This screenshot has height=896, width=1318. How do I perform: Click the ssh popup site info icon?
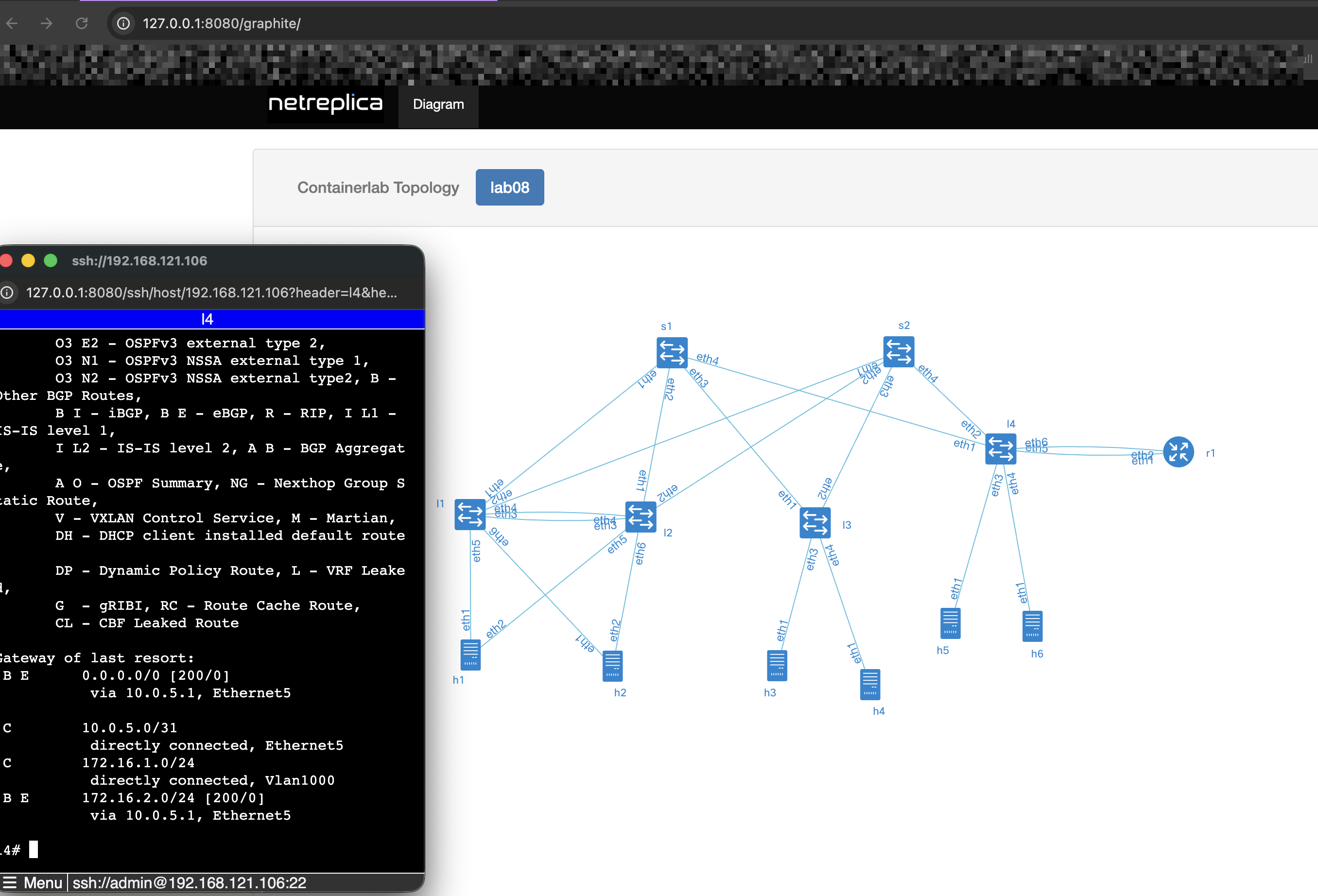pos(7,293)
